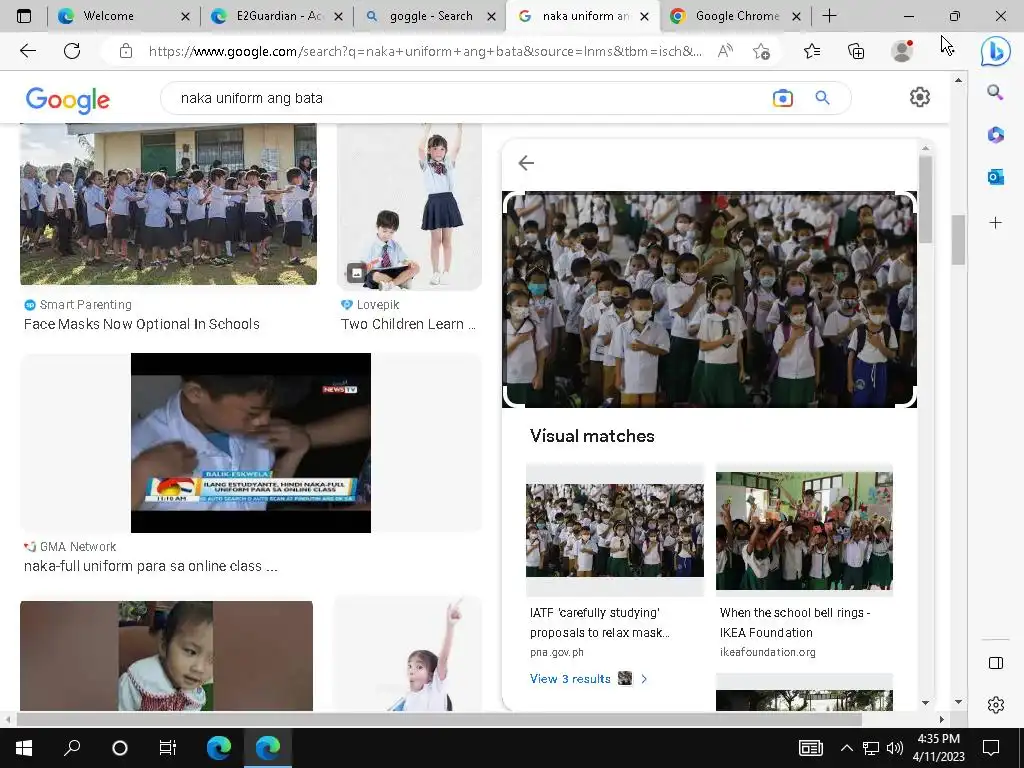The image size is (1024, 768).
Task: Open the Lovepik two children image
Action: (409, 206)
